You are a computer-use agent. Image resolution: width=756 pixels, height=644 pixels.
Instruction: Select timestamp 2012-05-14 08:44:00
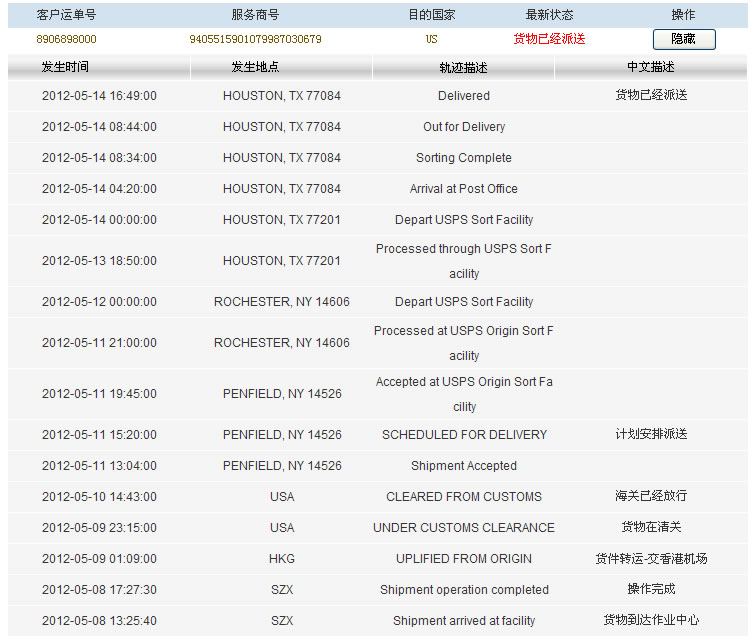99,127
